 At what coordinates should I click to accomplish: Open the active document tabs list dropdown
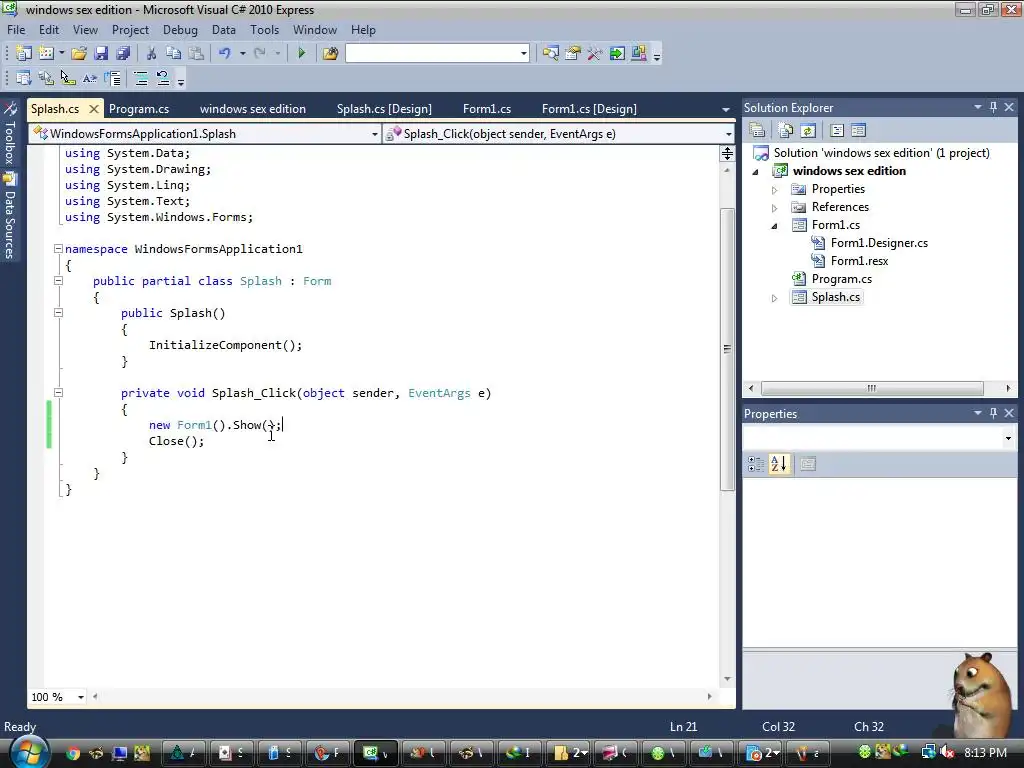click(726, 110)
